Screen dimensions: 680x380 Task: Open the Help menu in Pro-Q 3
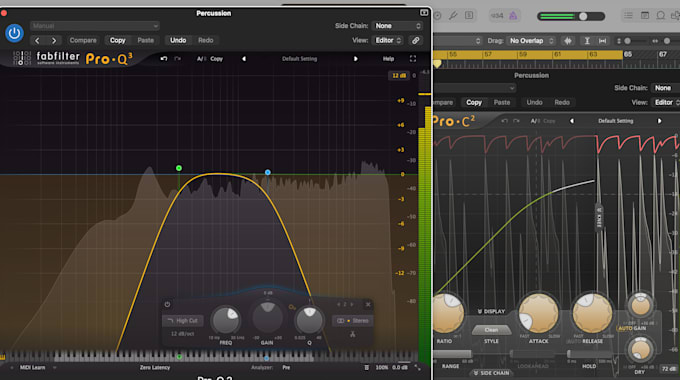tap(388, 59)
